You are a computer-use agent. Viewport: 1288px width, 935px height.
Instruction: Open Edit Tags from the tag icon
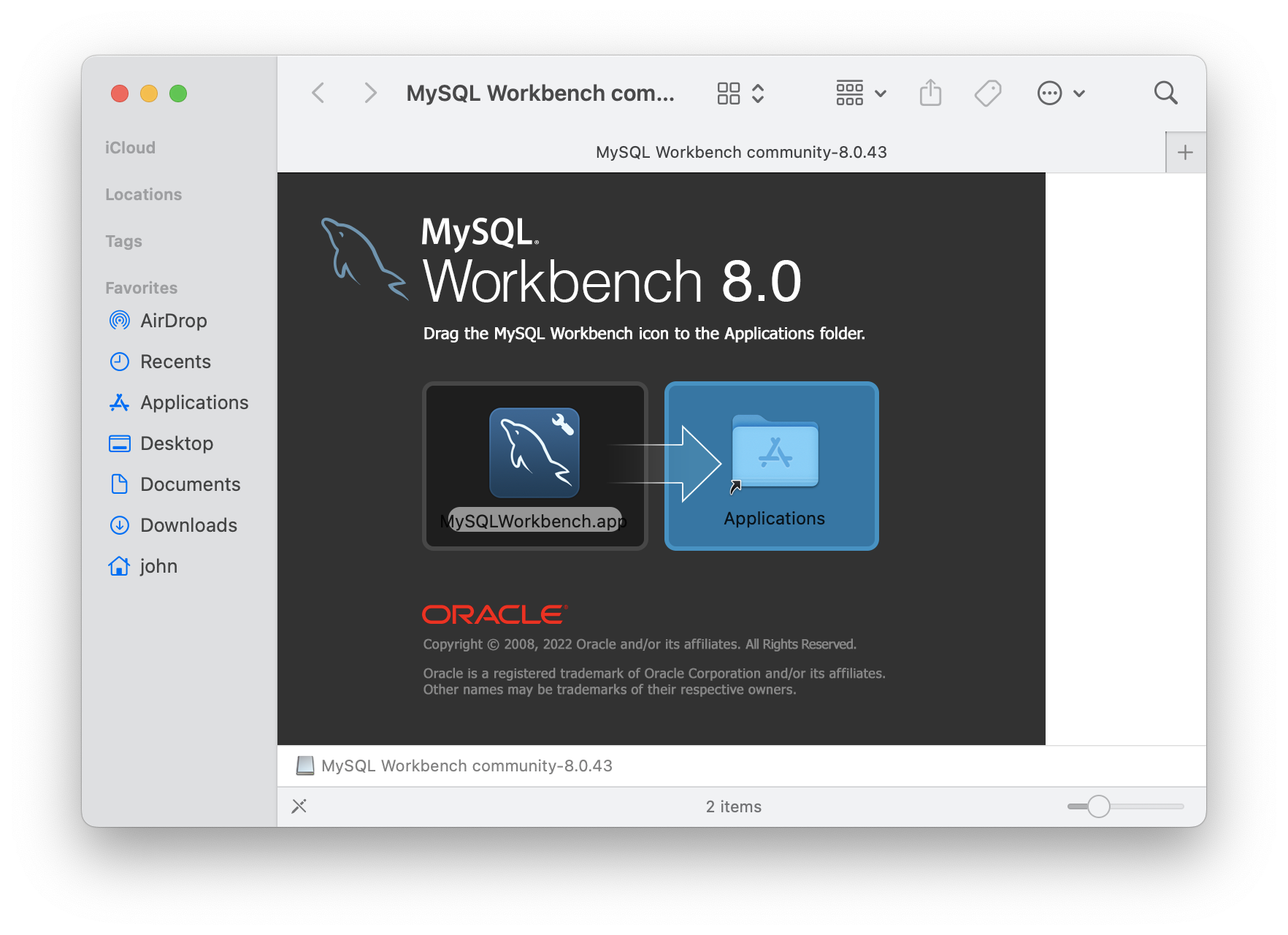point(988,93)
